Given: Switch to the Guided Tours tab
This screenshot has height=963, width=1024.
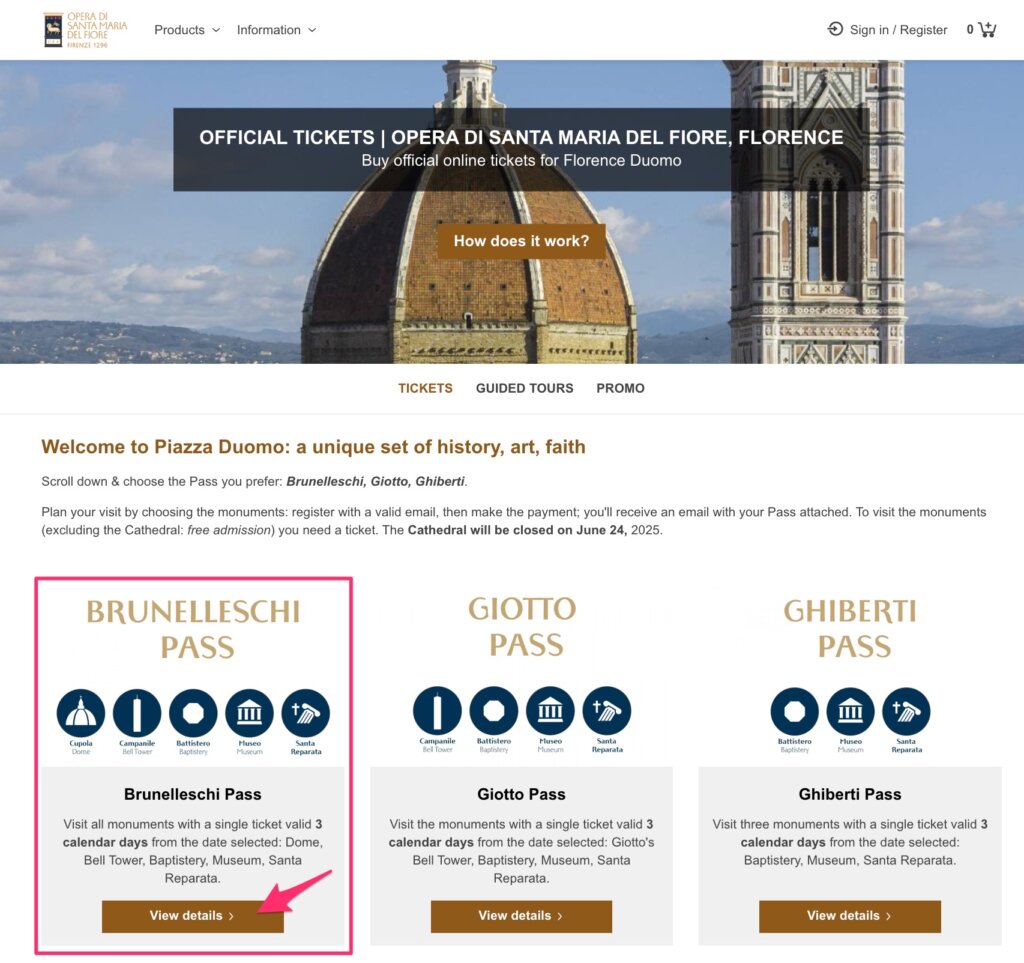Looking at the screenshot, I should click(524, 388).
